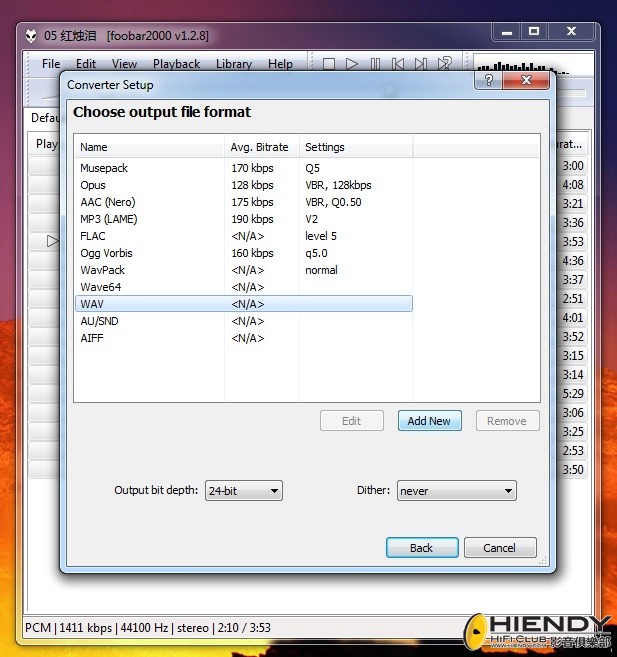This screenshot has width=617, height=657.
Task: Click the Back button
Action: (x=422, y=548)
